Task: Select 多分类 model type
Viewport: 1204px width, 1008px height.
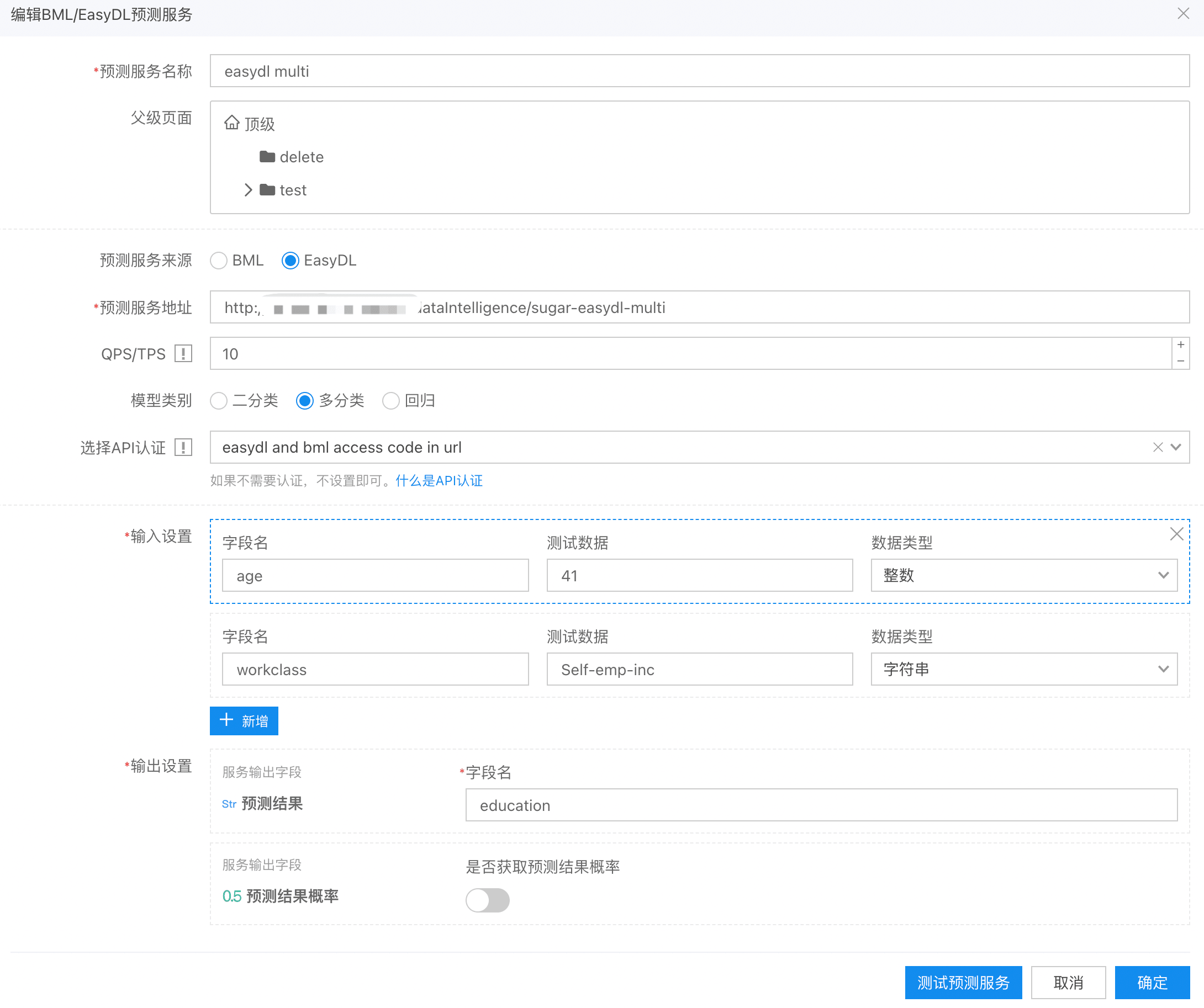Action: click(304, 401)
